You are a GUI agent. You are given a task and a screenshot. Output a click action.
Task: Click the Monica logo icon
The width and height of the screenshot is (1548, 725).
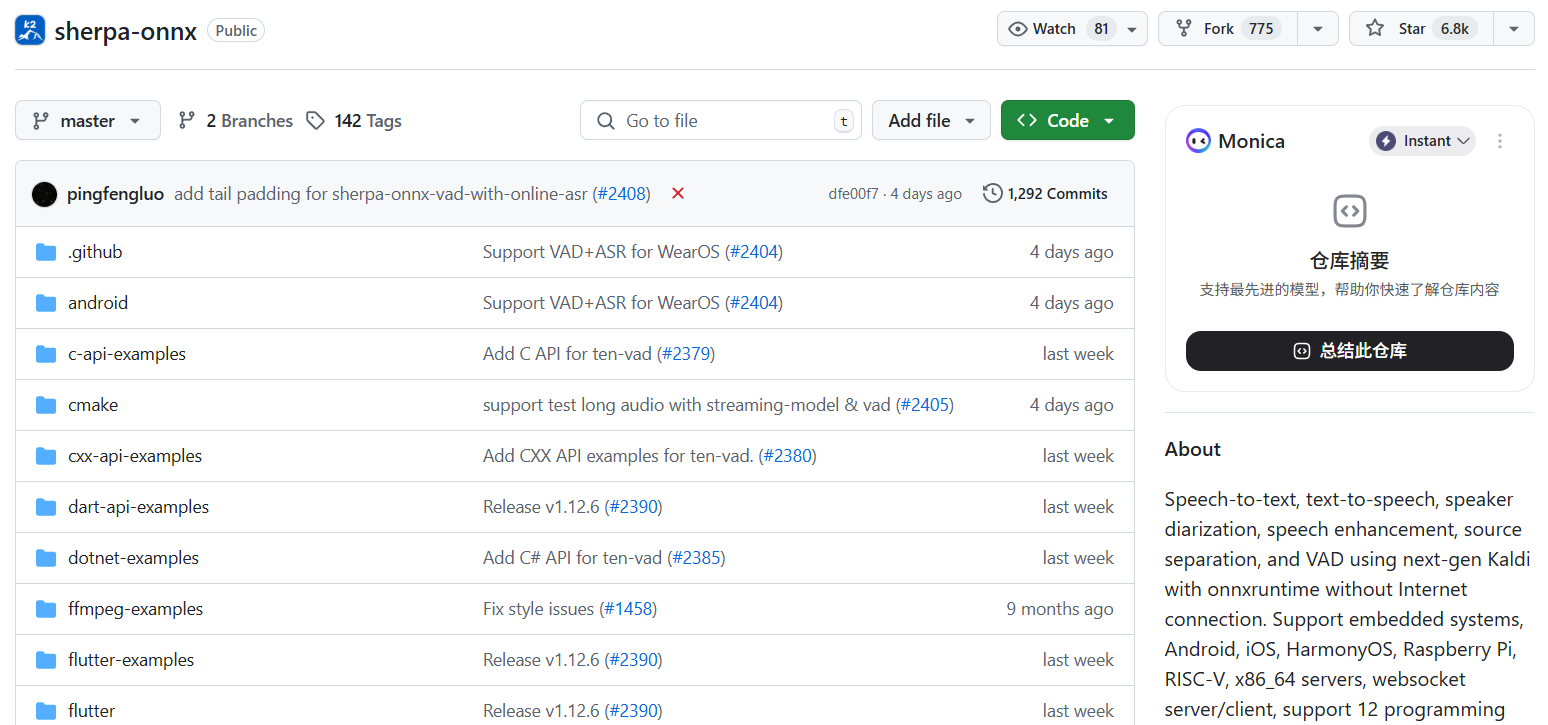[1198, 141]
